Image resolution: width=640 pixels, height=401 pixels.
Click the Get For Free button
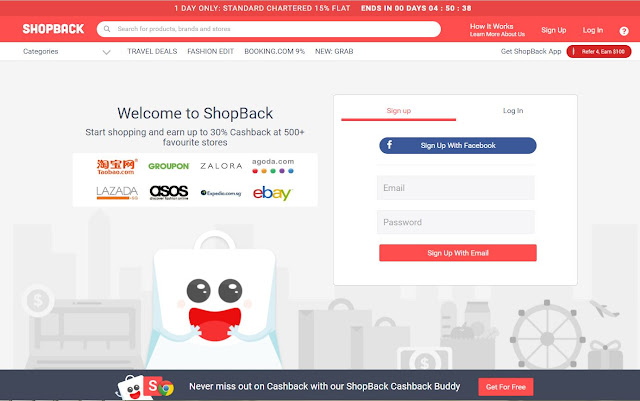(506, 387)
